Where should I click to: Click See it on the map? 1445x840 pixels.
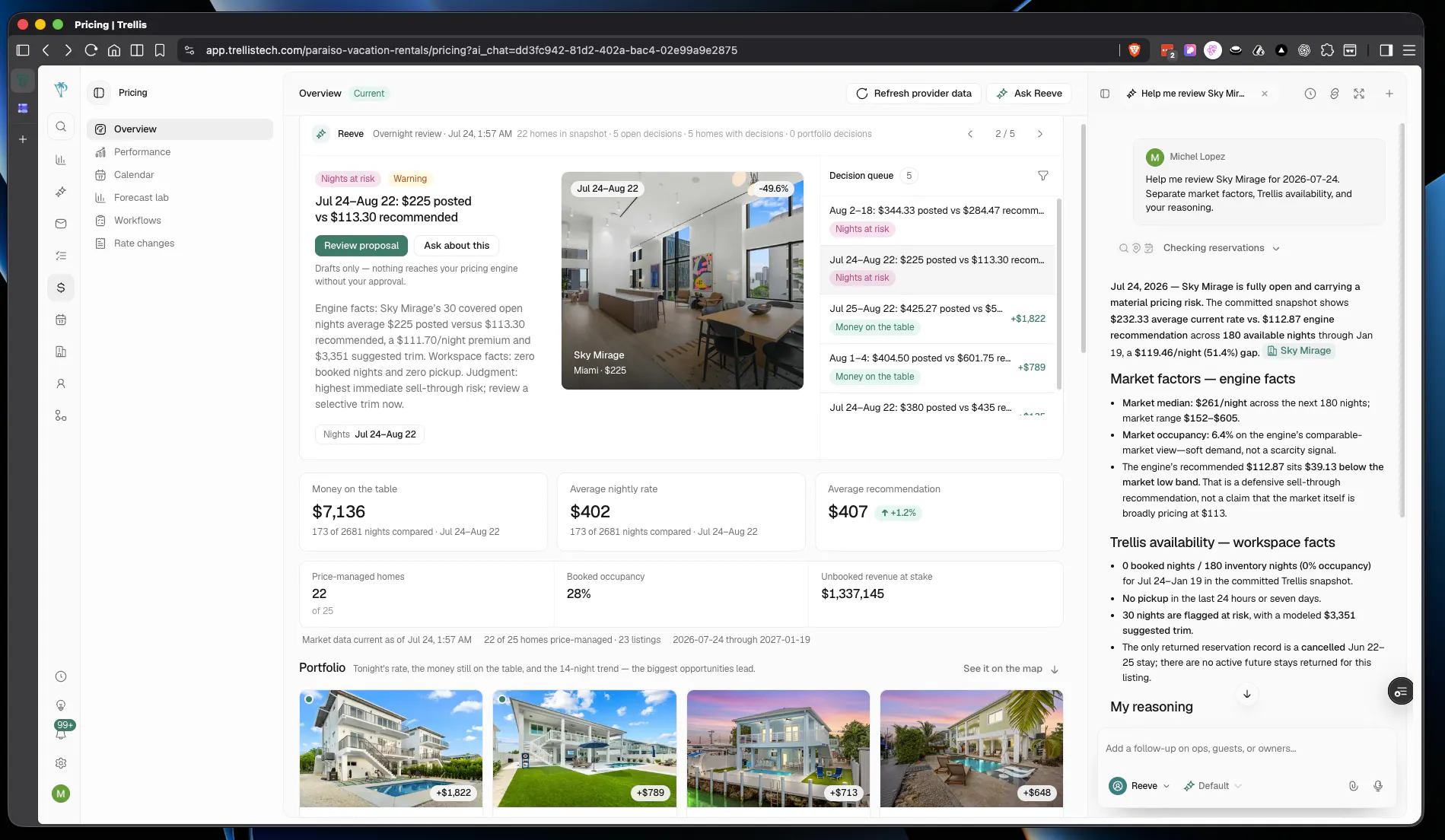(x=1011, y=669)
